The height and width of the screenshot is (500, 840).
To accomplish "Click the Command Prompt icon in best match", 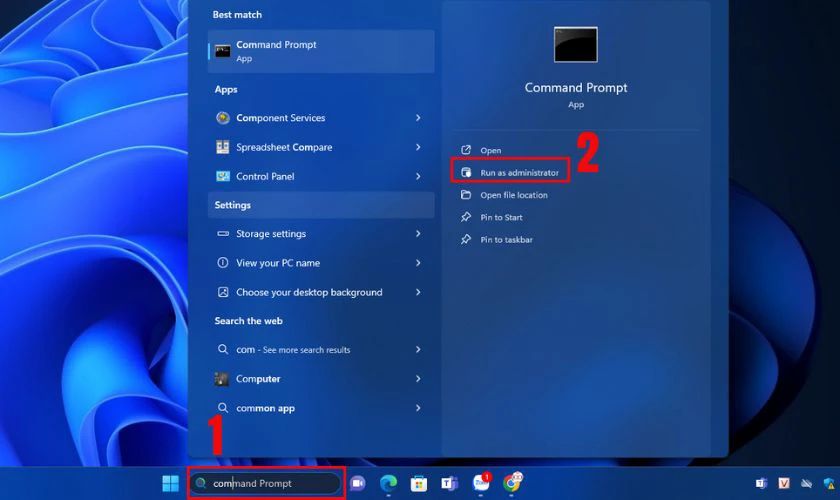I will pos(222,51).
